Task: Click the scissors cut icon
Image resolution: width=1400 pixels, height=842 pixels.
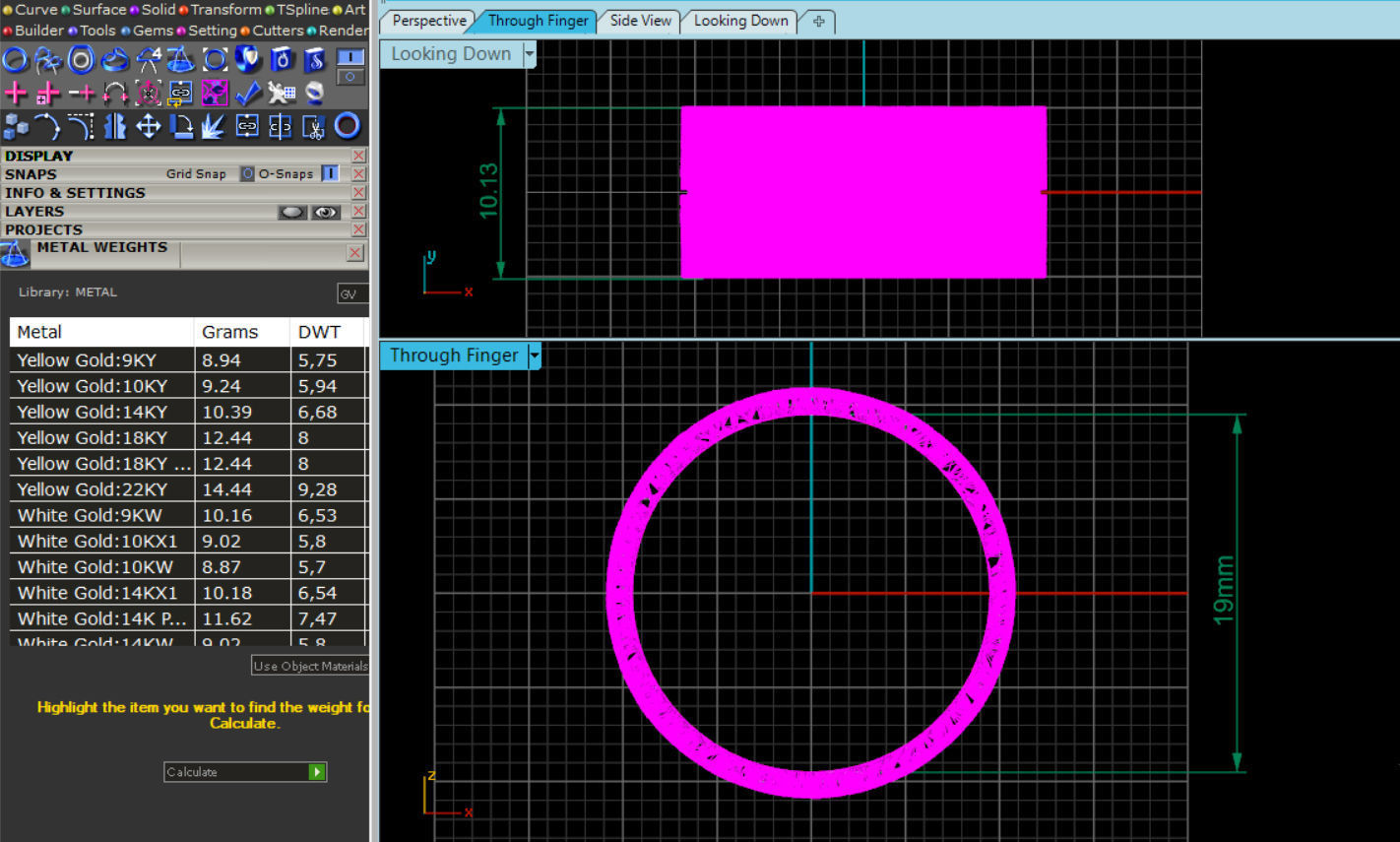Action: [x=314, y=126]
